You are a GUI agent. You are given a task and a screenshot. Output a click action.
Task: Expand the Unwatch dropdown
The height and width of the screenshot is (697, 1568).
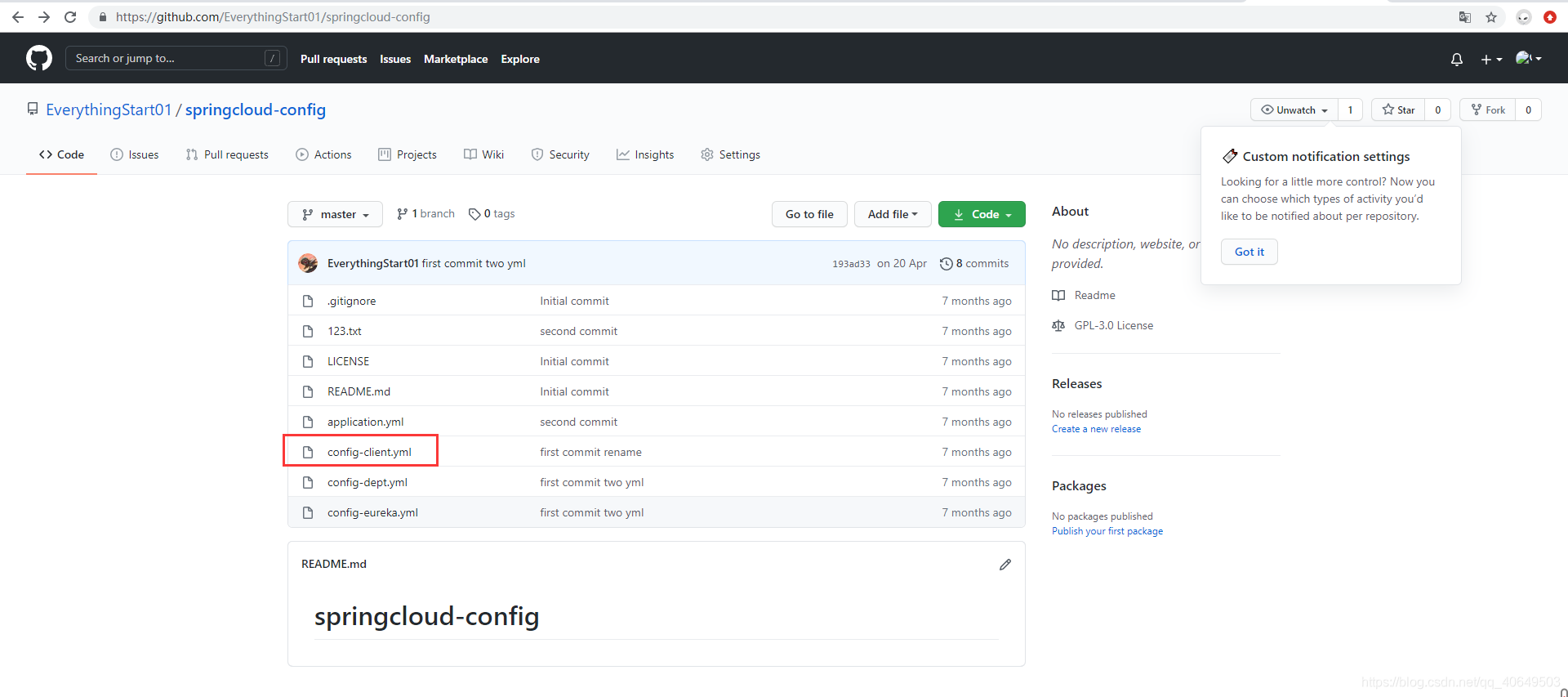click(x=1294, y=109)
